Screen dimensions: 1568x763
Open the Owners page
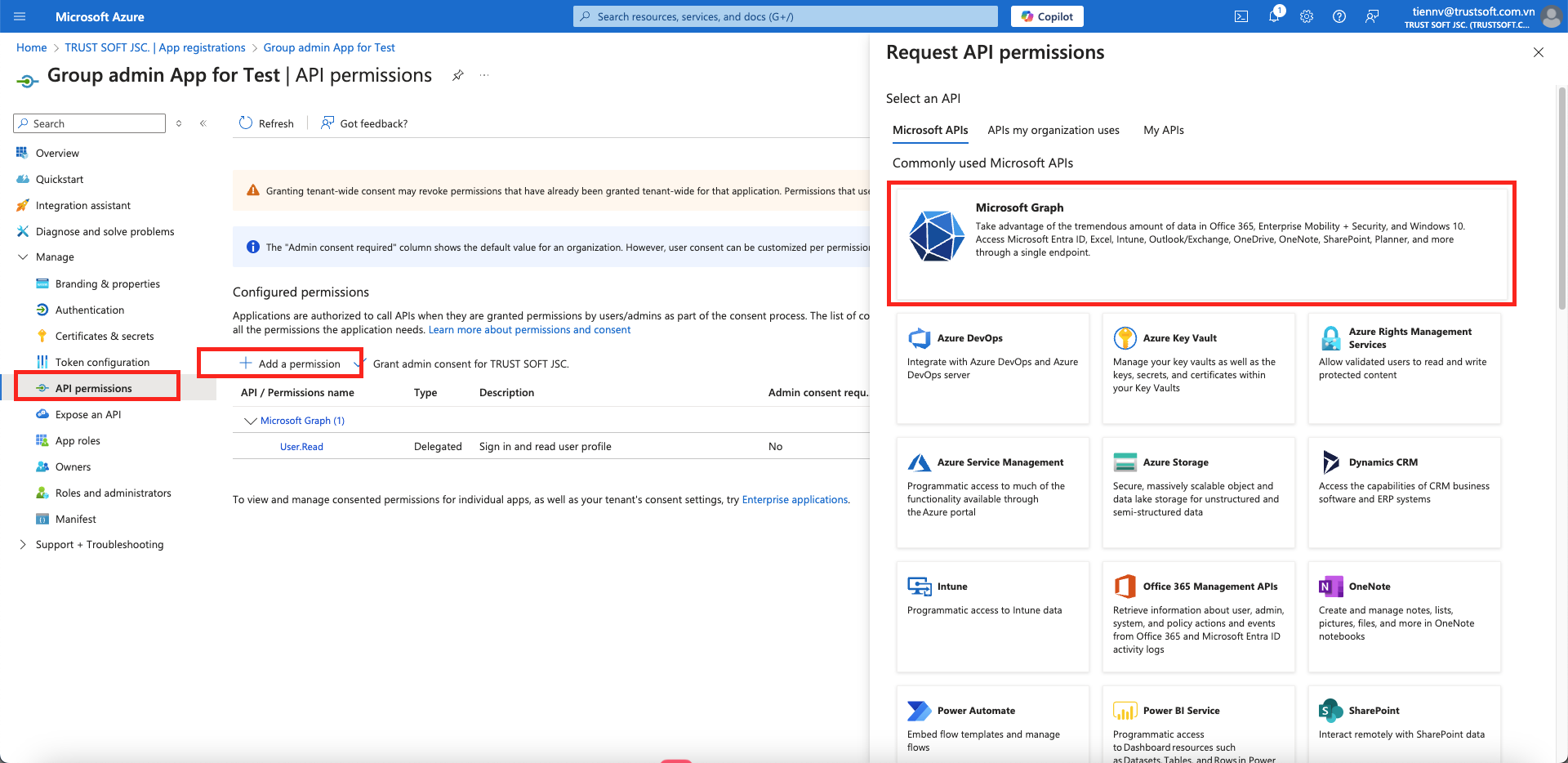coord(73,466)
